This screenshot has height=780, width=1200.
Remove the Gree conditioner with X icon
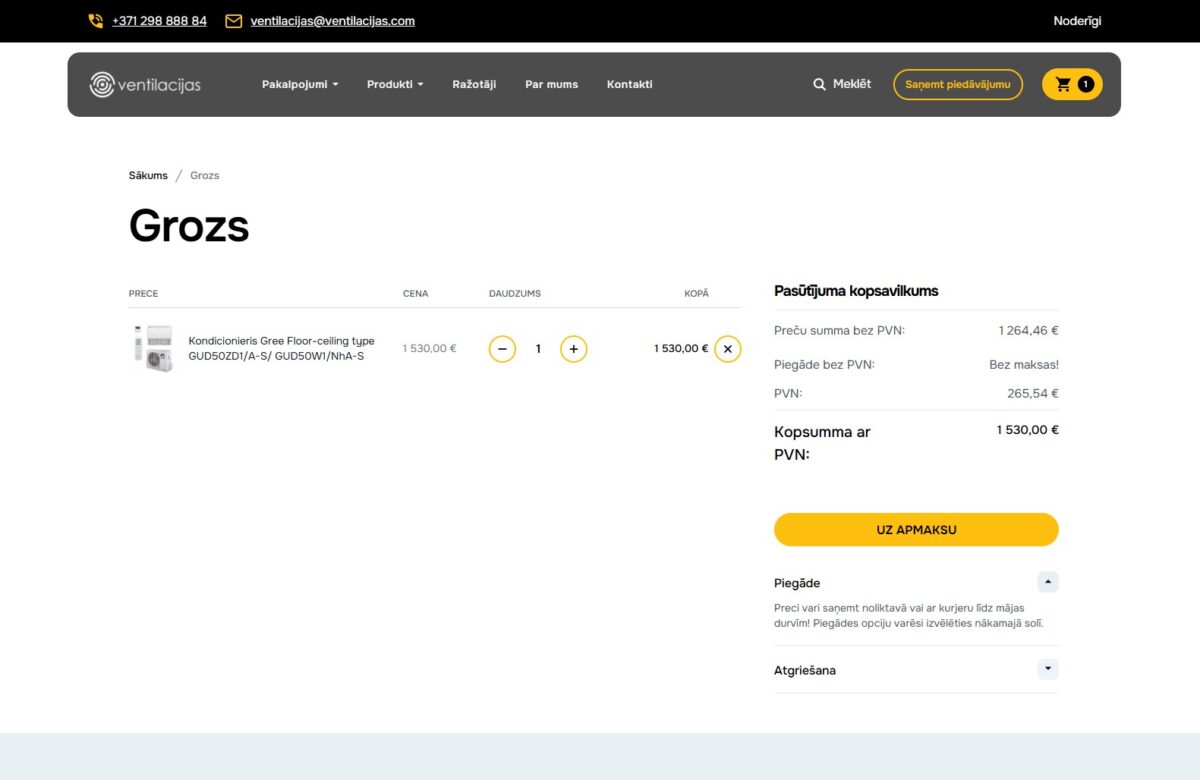(728, 349)
